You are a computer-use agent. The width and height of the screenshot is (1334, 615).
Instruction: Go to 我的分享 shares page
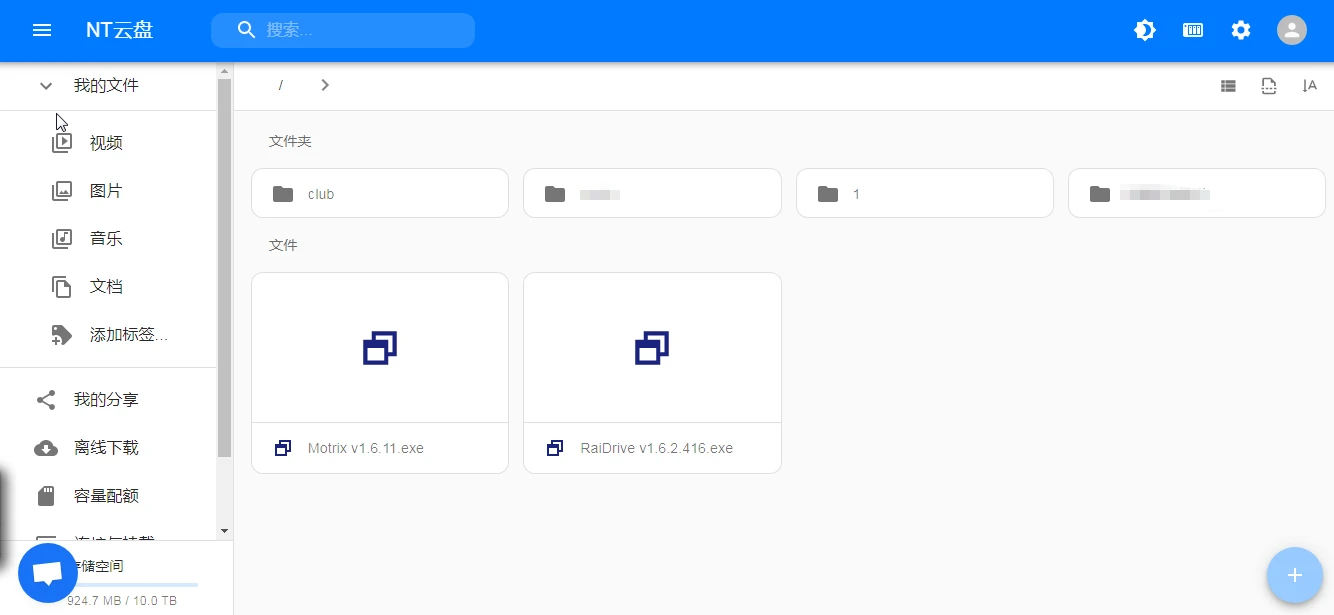(x=106, y=400)
